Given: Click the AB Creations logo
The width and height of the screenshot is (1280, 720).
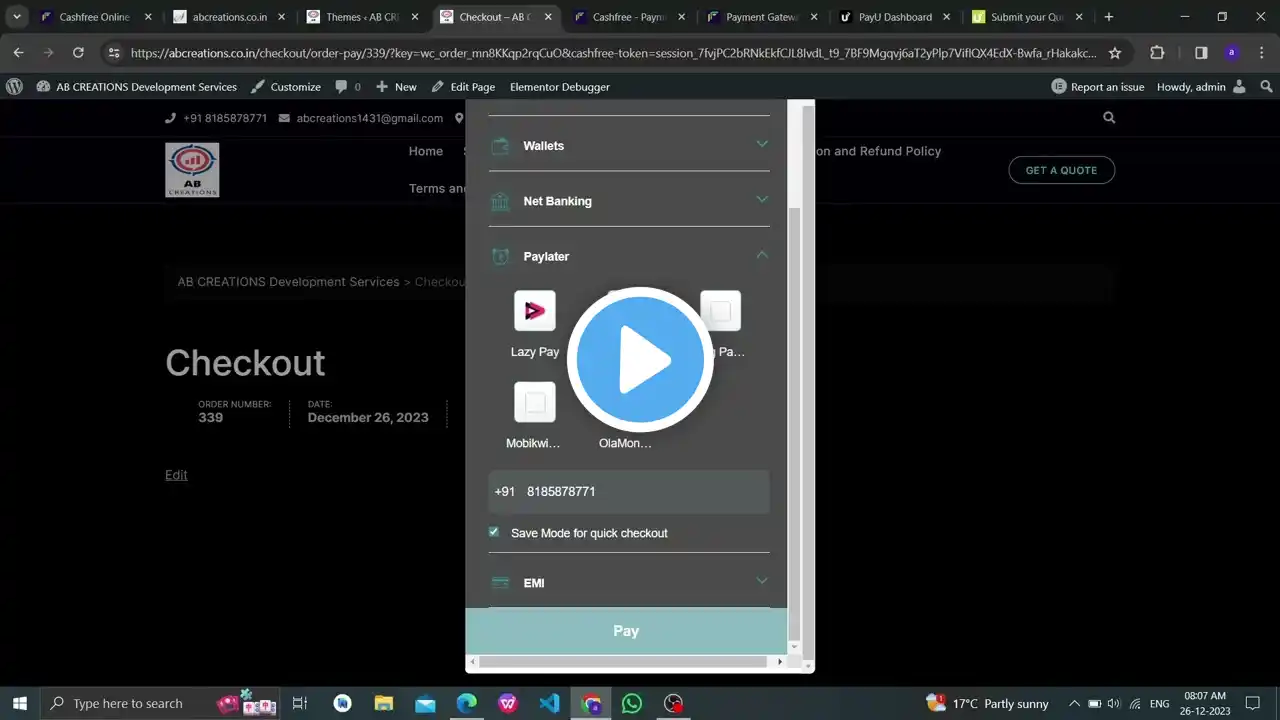Looking at the screenshot, I should tap(192, 169).
